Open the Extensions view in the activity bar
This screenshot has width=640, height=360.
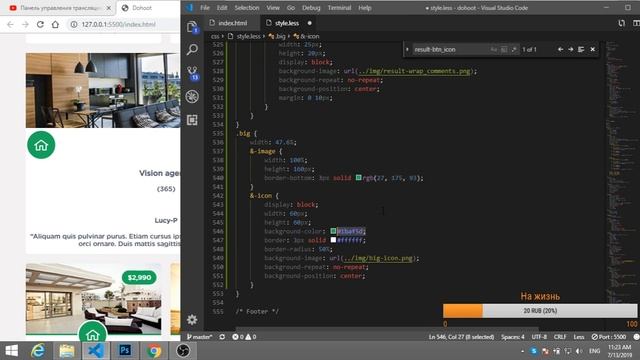pyautogui.click(x=192, y=120)
